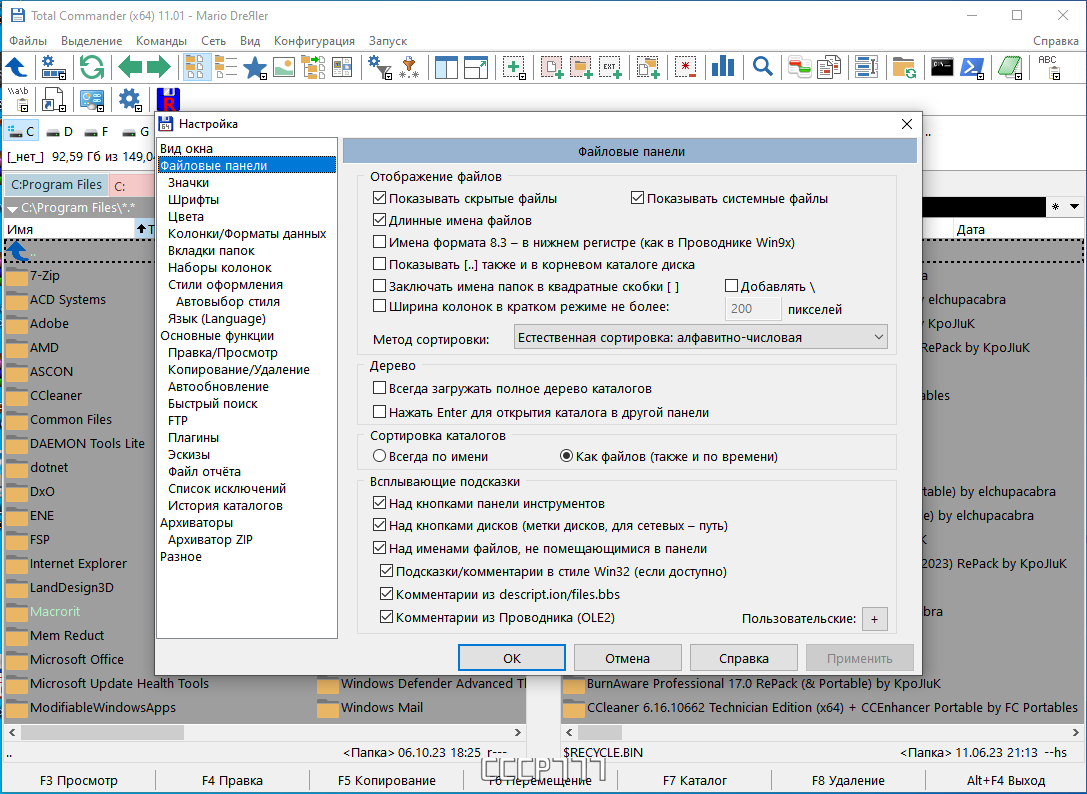
Task: Check the 'Добавлять \' checkbox
Action: click(x=731, y=286)
